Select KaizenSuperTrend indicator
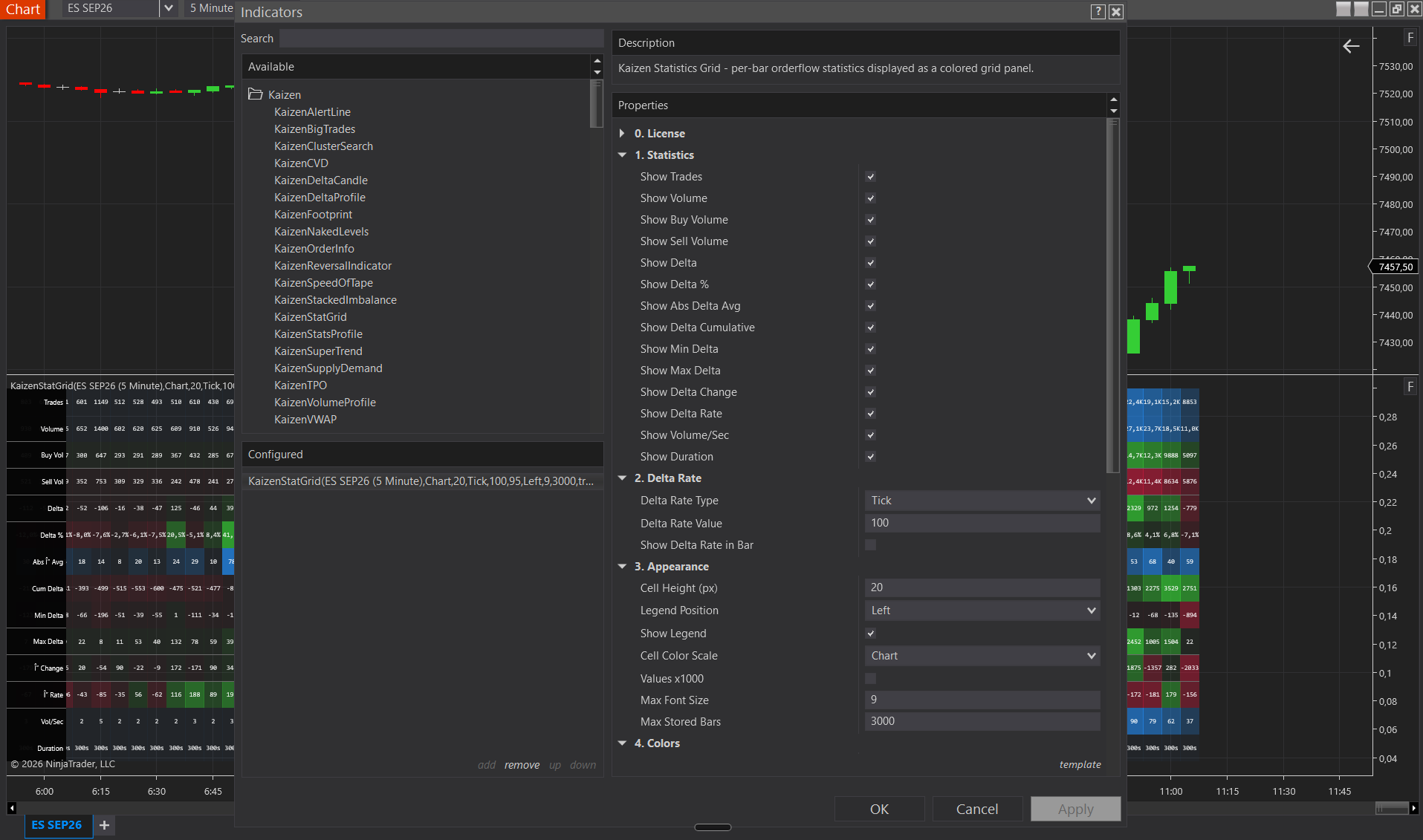This screenshot has height=840, width=1423. 318,351
